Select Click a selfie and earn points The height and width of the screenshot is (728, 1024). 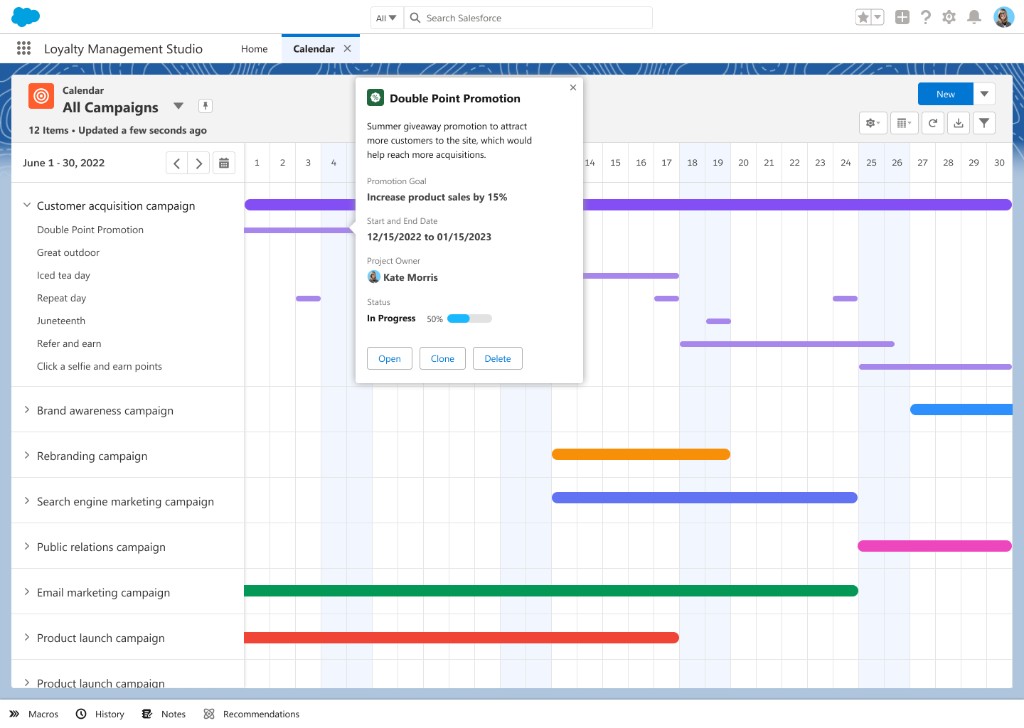[99, 366]
